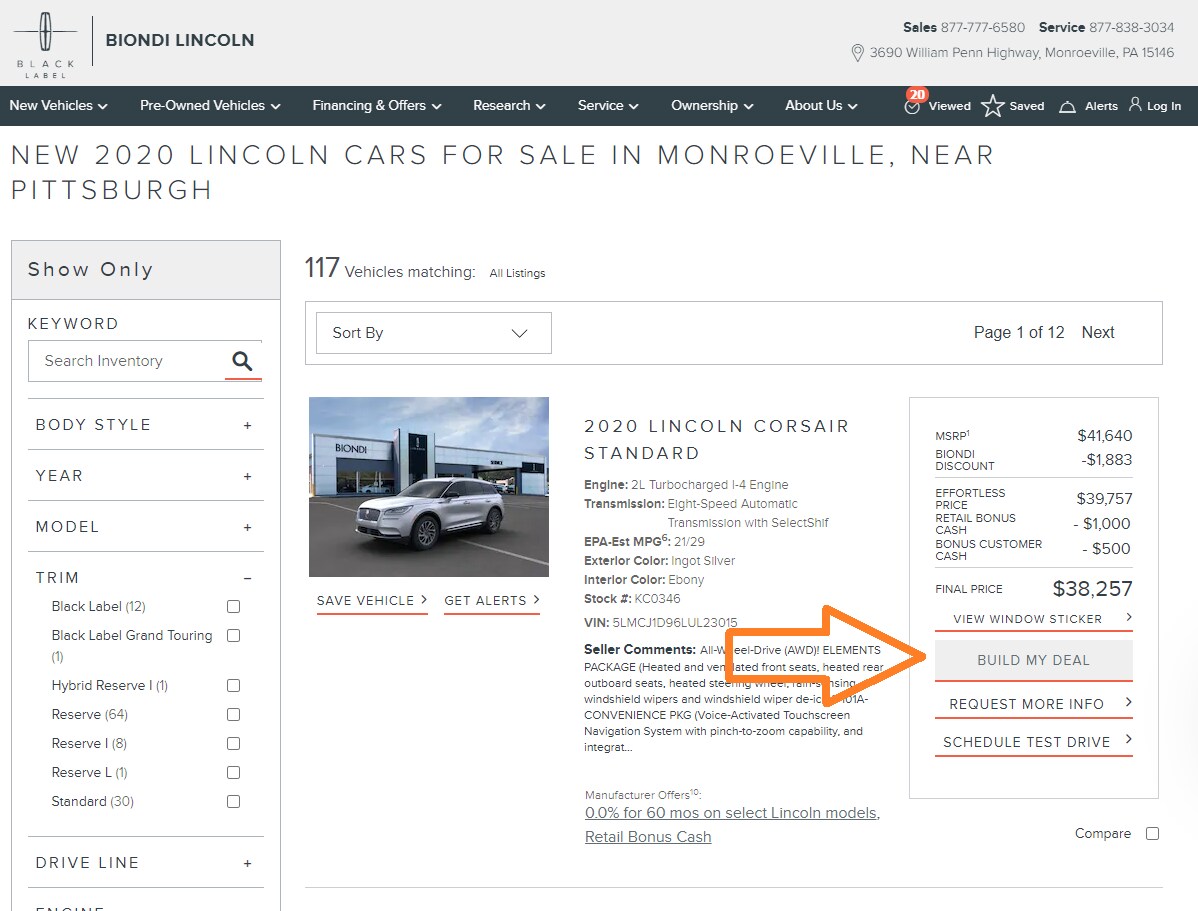Click the magnifier search inventory icon
1198x911 pixels.
coord(242,361)
